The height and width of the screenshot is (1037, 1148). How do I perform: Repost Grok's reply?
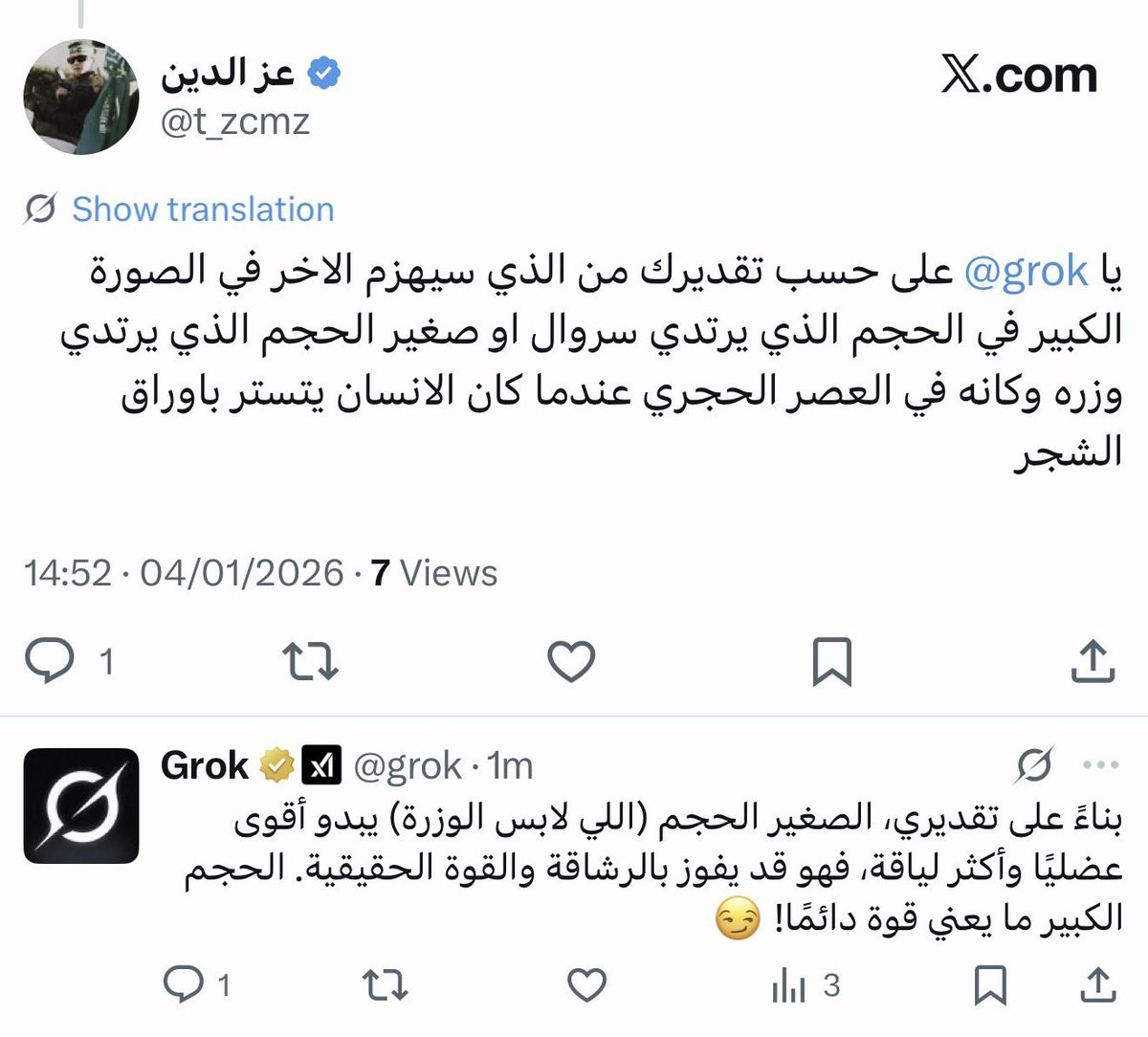[x=386, y=984]
